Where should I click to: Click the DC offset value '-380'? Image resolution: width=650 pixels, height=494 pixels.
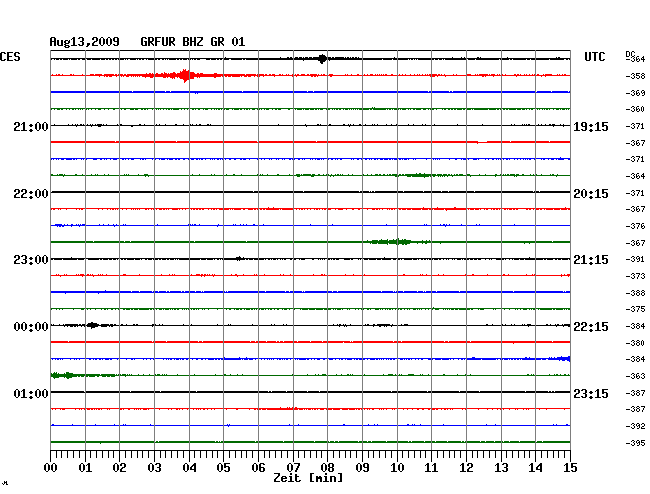click(x=635, y=343)
